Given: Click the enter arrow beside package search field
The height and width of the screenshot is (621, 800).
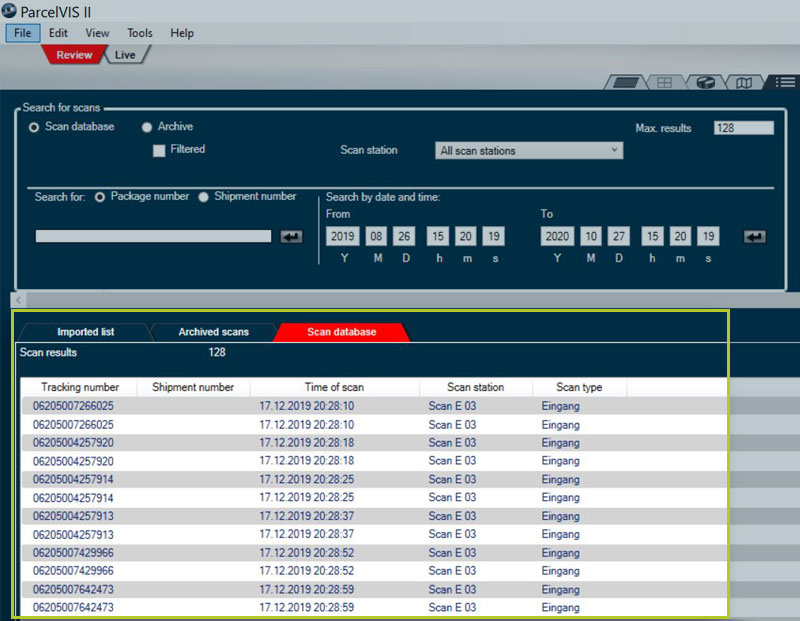Looking at the screenshot, I should point(291,237).
